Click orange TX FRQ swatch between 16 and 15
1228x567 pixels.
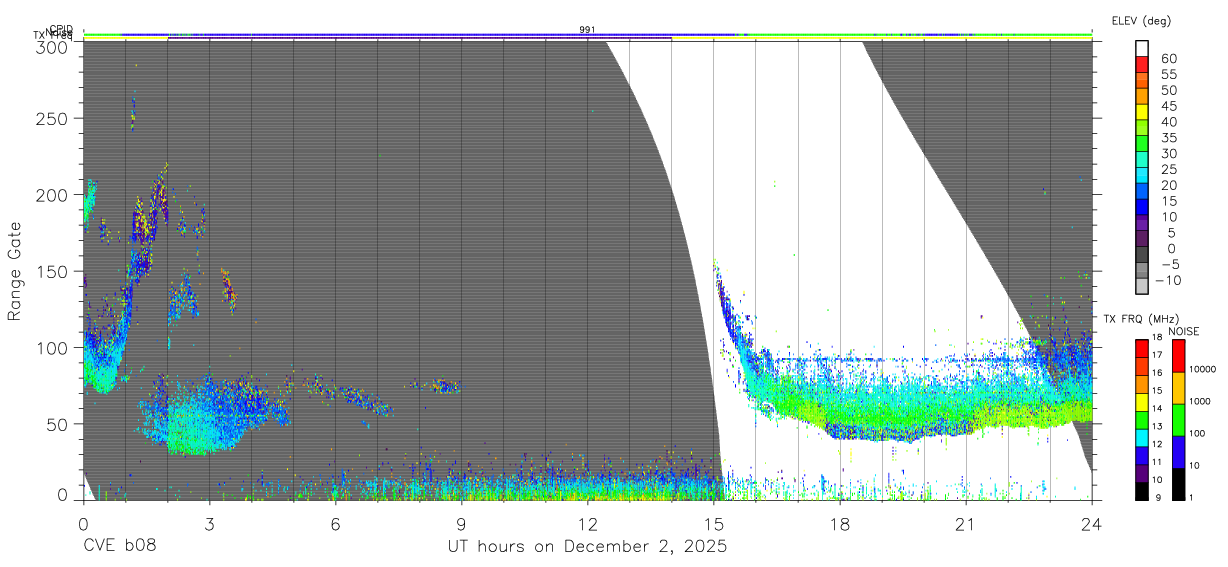[1142, 384]
